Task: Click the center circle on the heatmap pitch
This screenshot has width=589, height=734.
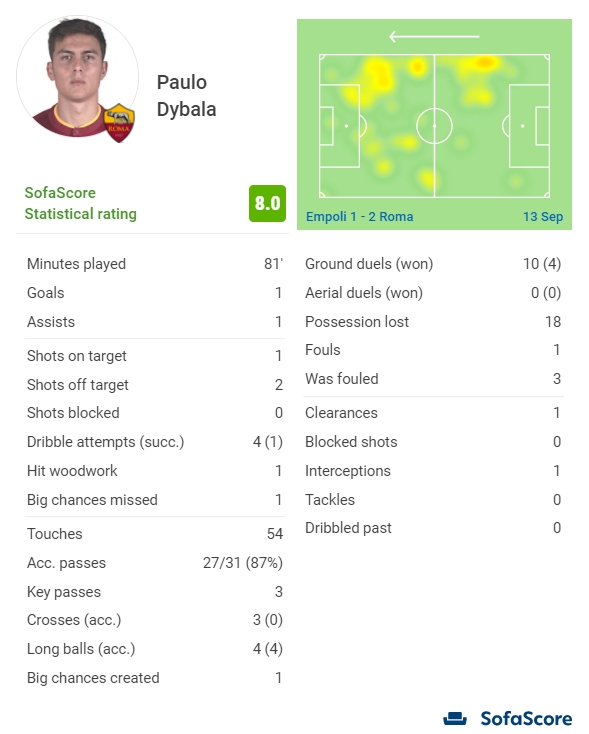Action: (434, 126)
